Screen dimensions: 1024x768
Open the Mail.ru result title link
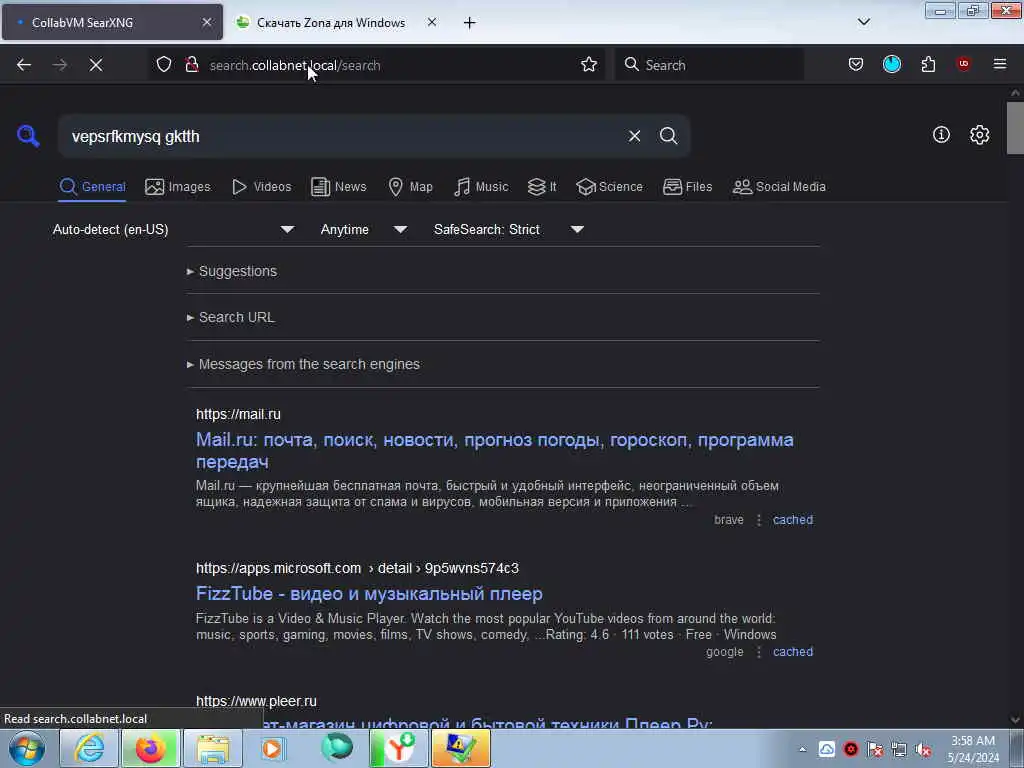(x=494, y=451)
